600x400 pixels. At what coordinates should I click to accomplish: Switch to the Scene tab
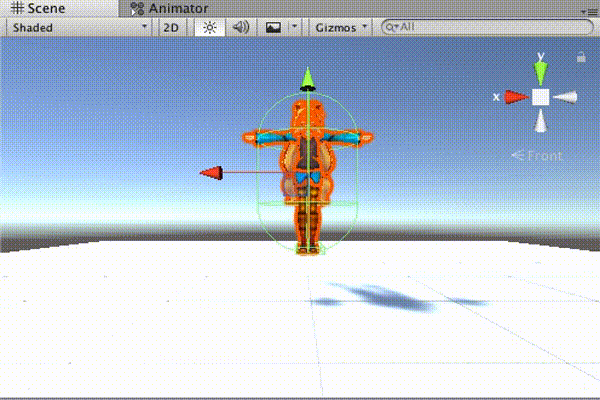pyautogui.click(x=38, y=8)
